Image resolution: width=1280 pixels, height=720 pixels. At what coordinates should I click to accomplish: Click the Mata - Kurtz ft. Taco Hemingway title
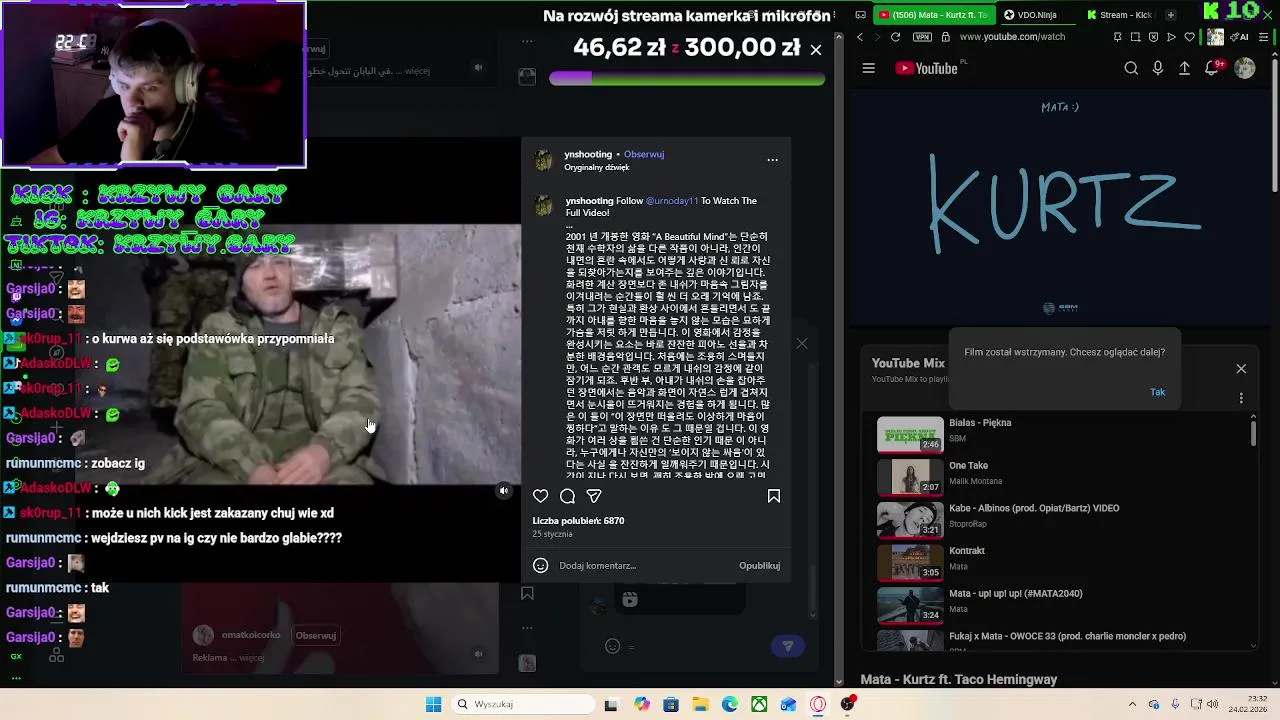click(x=958, y=680)
